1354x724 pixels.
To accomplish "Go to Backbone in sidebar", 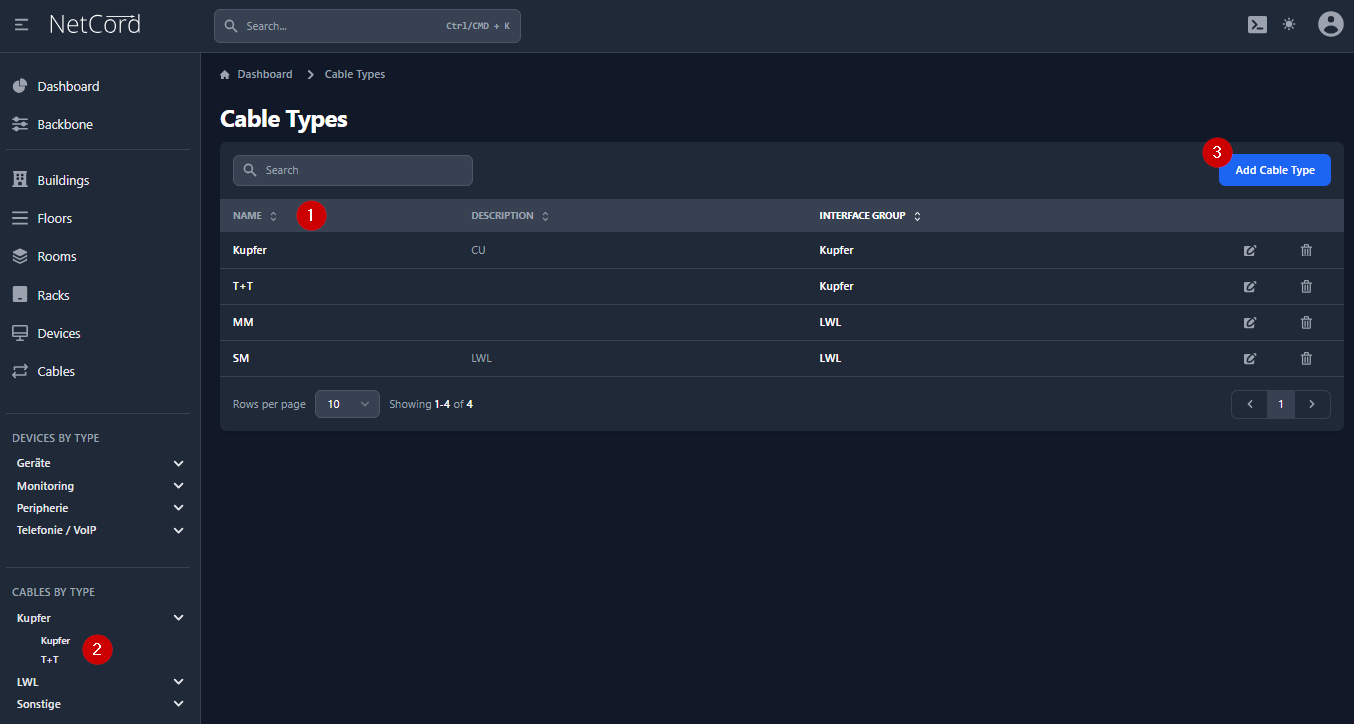I will pos(64,124).
